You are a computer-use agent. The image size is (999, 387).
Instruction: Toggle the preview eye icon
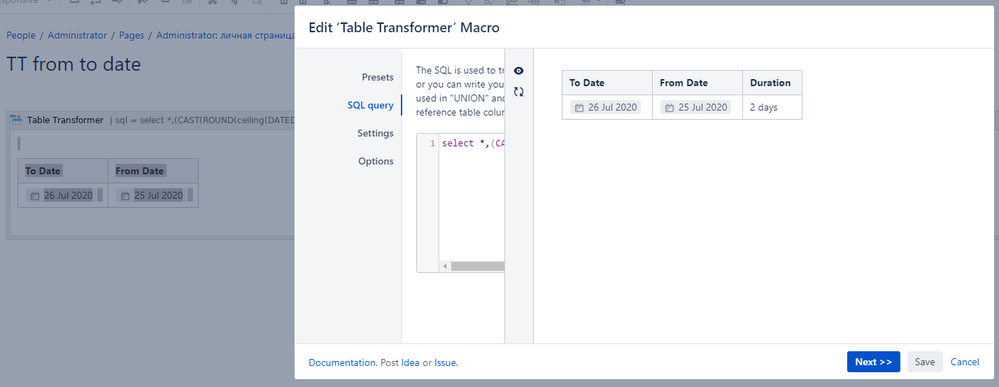[519, 71]
